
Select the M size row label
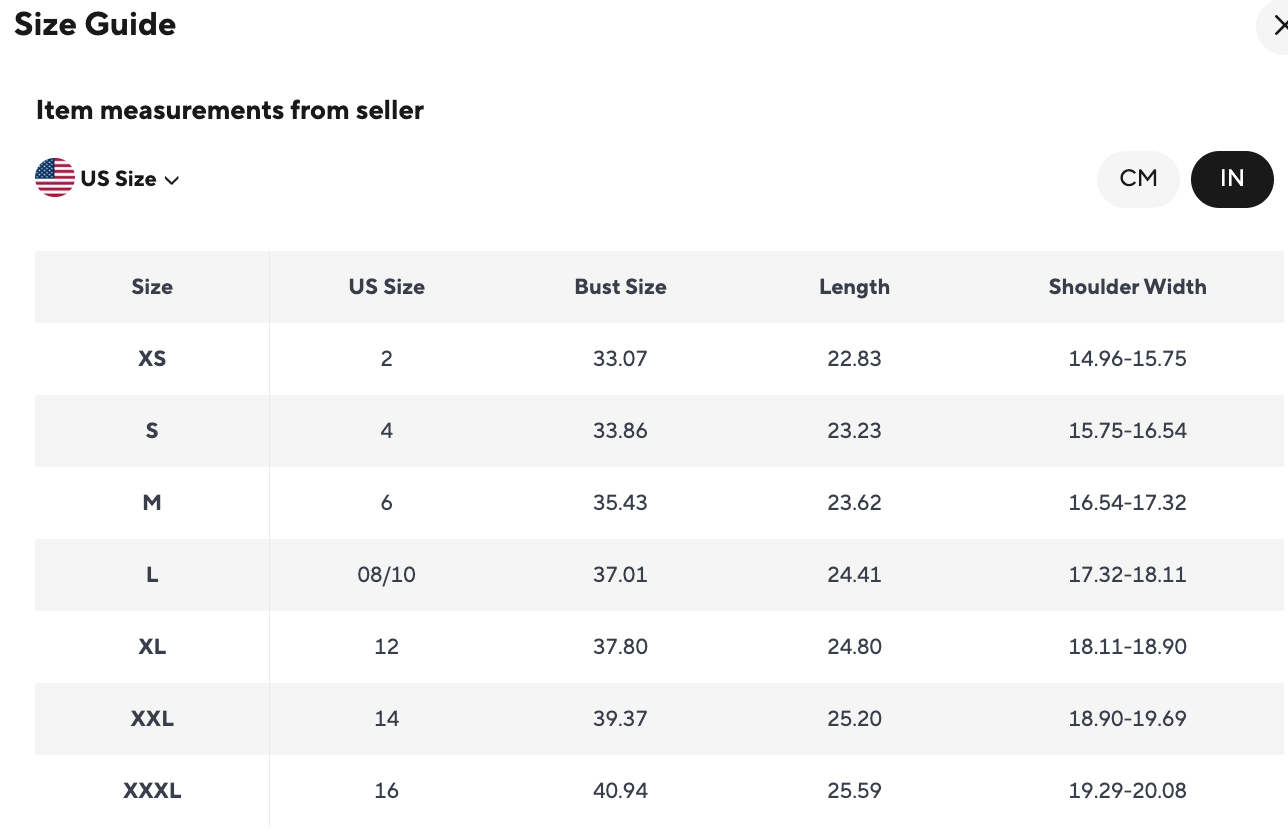[152, 503]
